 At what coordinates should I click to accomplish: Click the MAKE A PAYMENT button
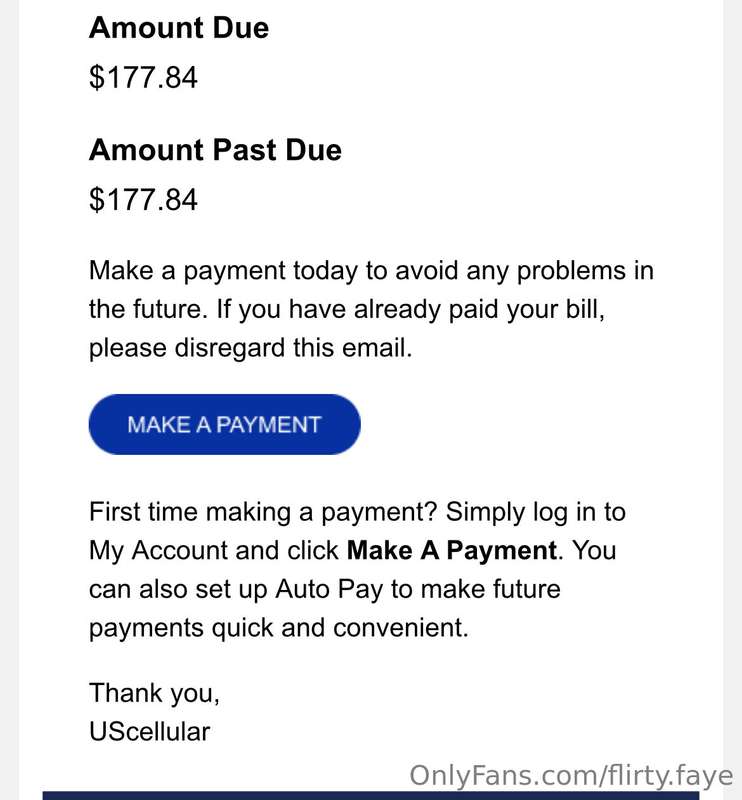point(225,424)
